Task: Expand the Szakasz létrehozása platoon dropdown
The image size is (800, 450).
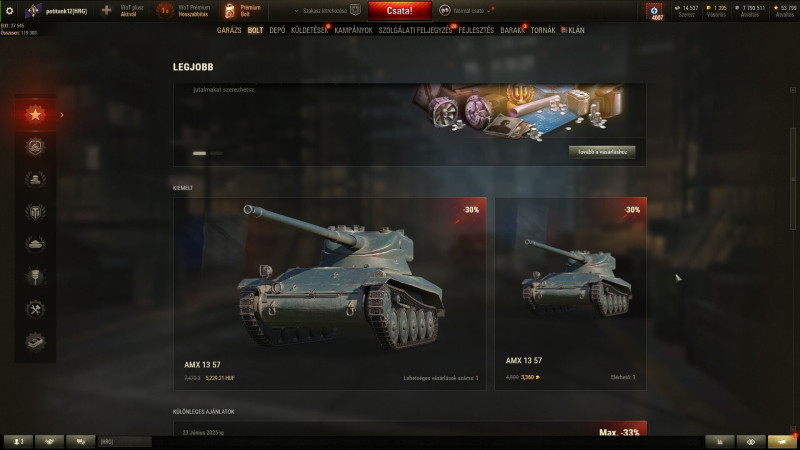Action: (324, 10)
